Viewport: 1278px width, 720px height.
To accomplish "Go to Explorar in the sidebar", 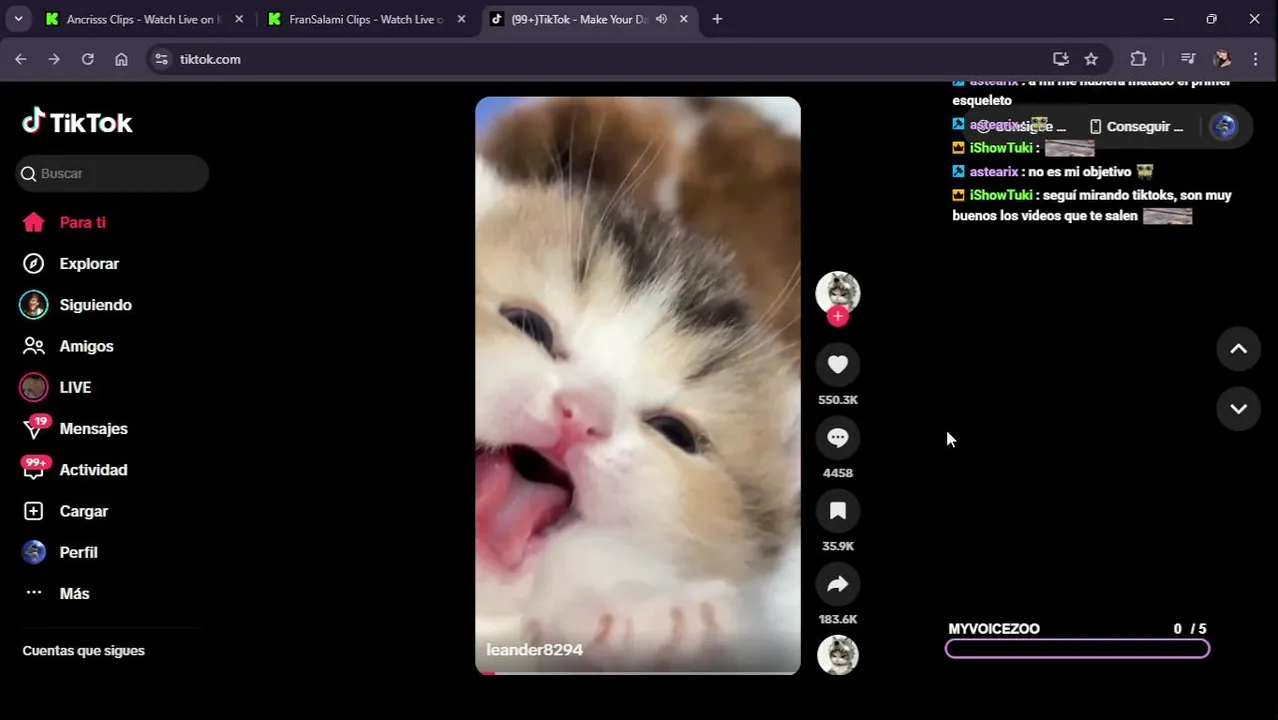I will tap(89, 263).
